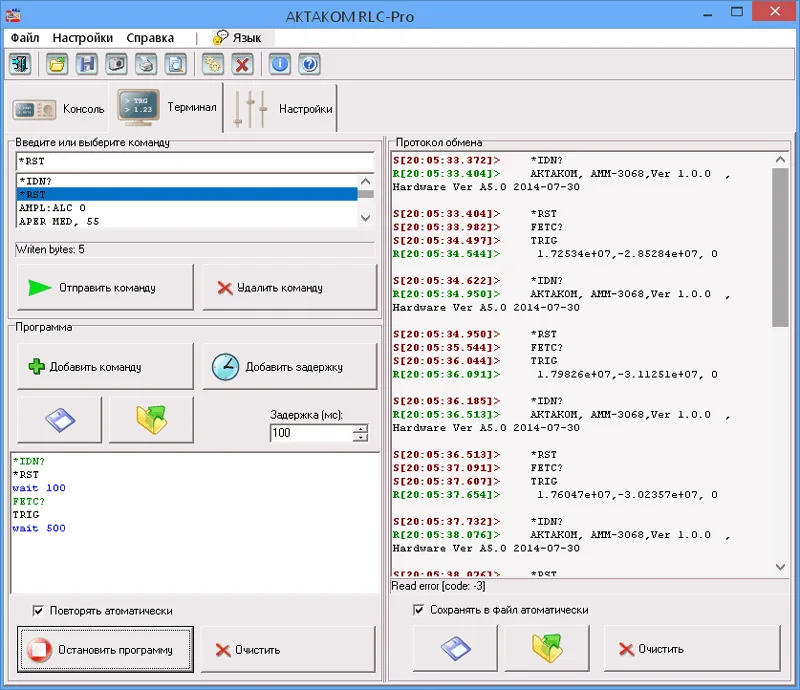Screen dimensions: 800x690
Task: Expand command list with down arrow
Action: click(x=365, y=218)
